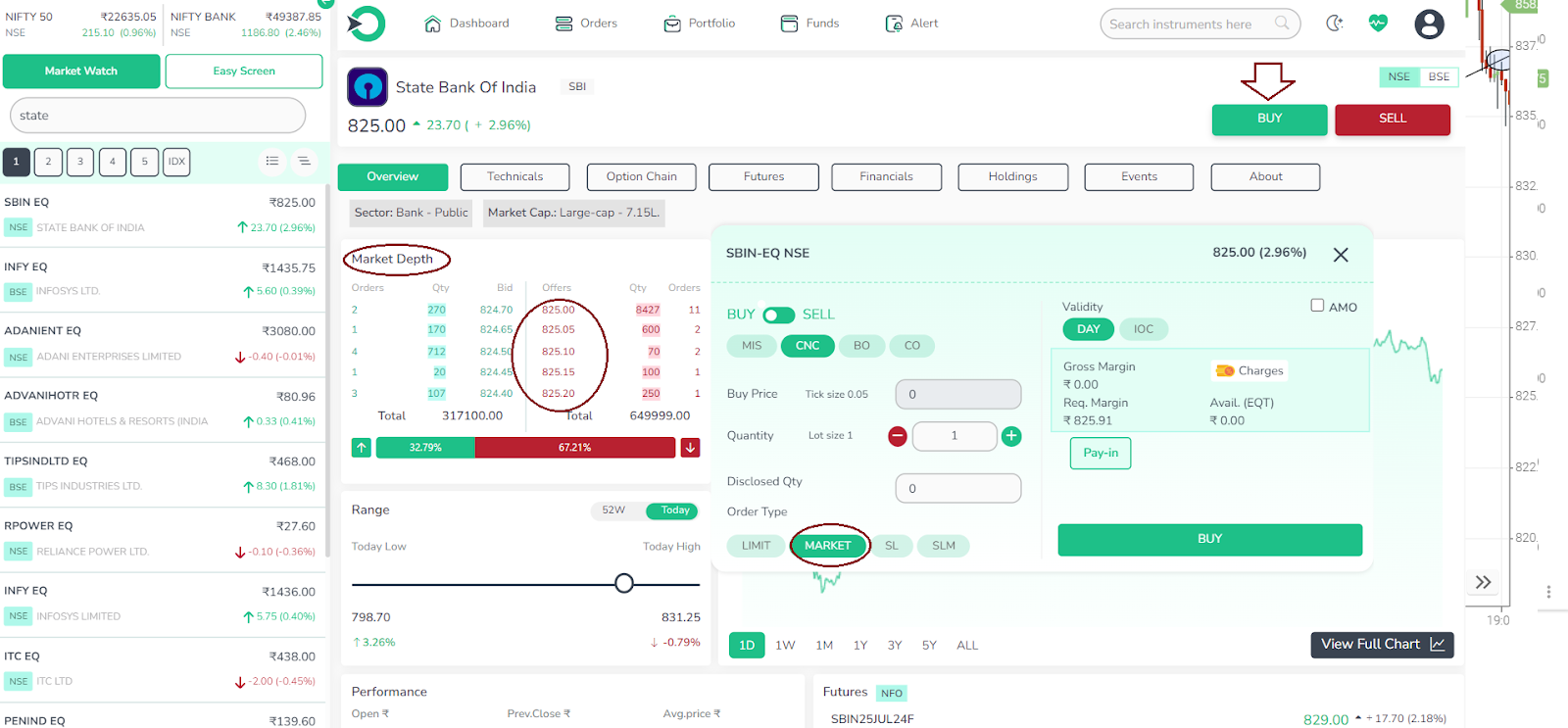Click the Disclosed Qty field
Image resolution: width=1568 pixels, height=728 pixels.
coord(958,488)
